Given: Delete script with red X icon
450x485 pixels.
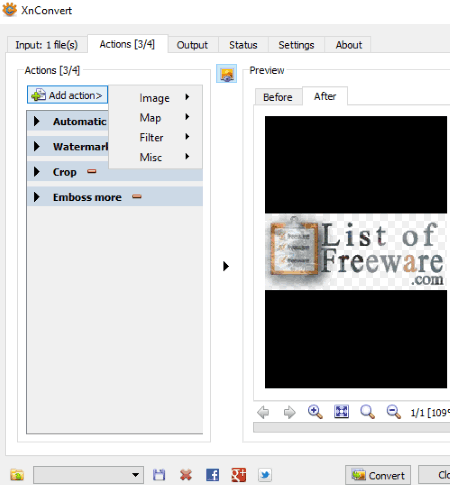Looking at the screenshot, I should point(186,475).
